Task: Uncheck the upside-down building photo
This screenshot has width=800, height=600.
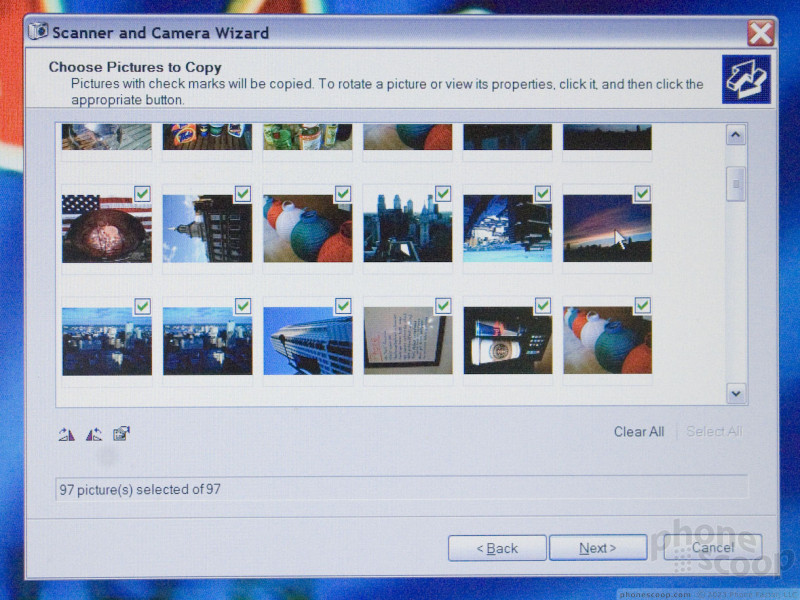Action: coord(543,194)
